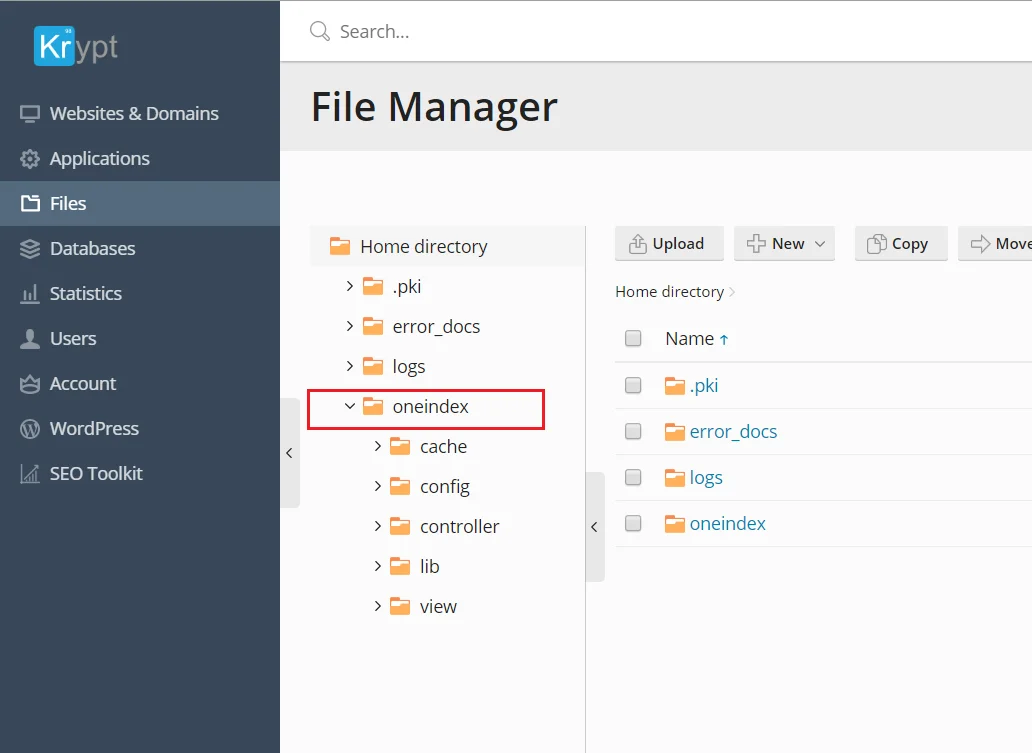The image size is (1032, 753).
Task: Open the SEO Toolkit section
Action: pos(140,473)
